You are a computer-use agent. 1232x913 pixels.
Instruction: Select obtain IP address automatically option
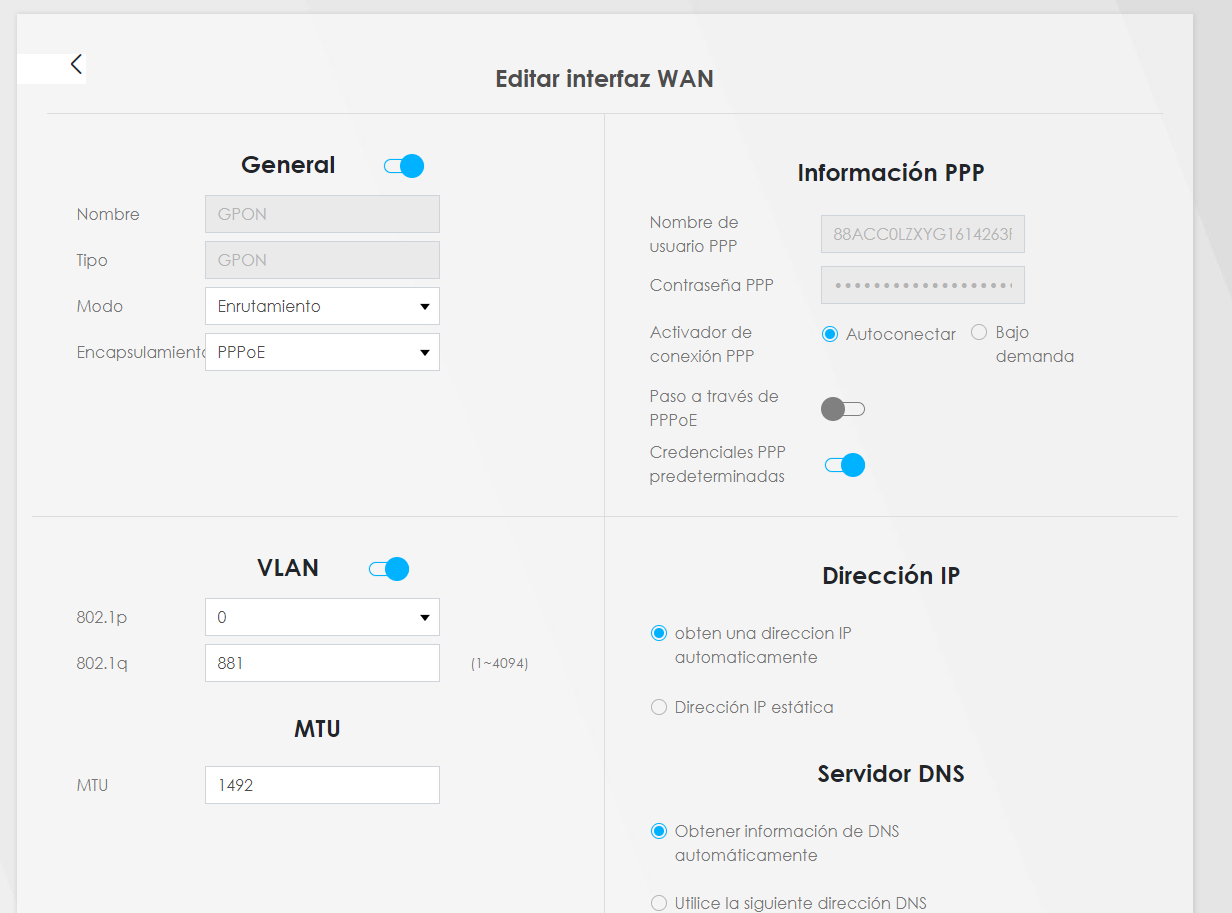tap(658, 633)
